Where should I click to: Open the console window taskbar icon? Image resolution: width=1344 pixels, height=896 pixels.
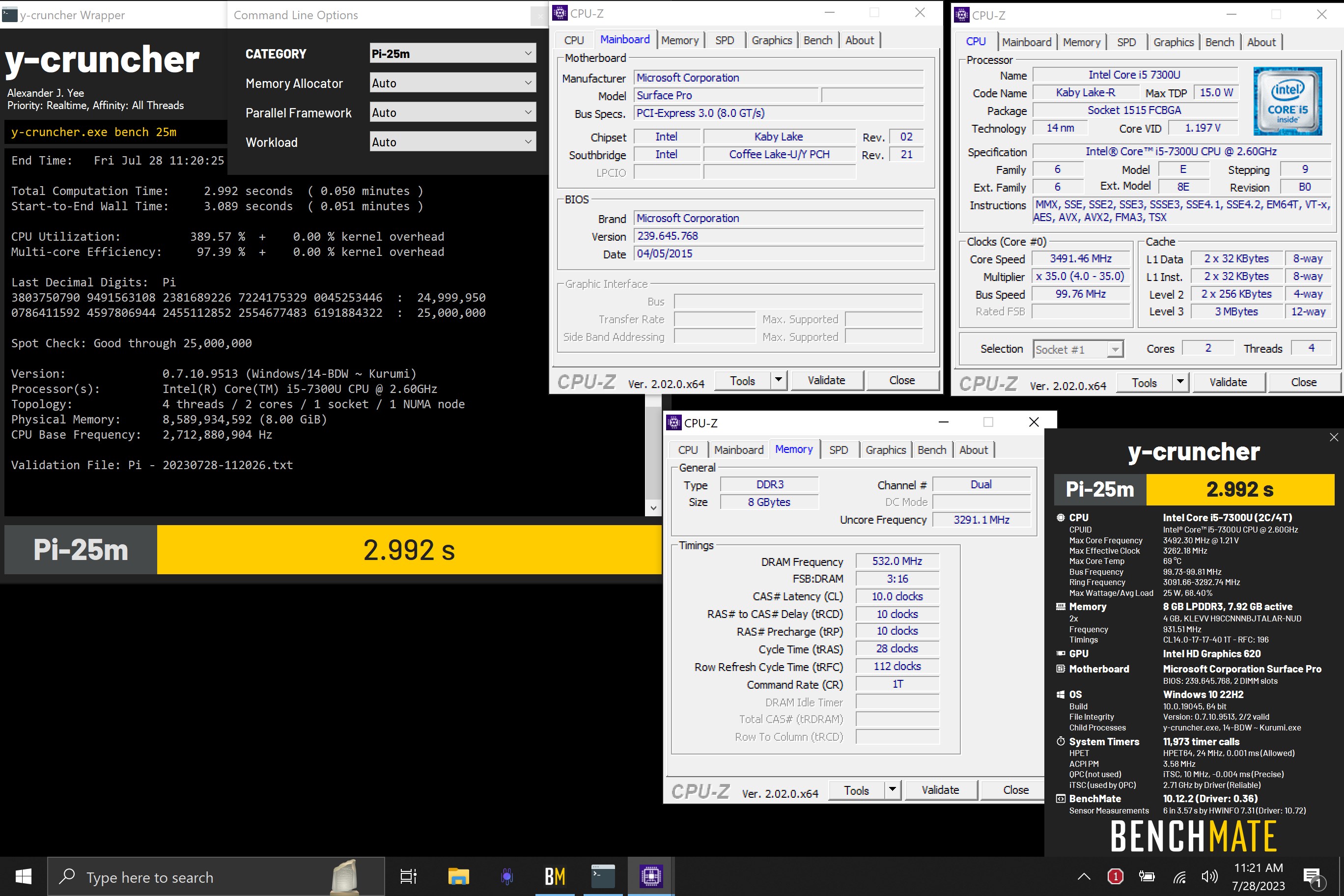tap(603, 876)
